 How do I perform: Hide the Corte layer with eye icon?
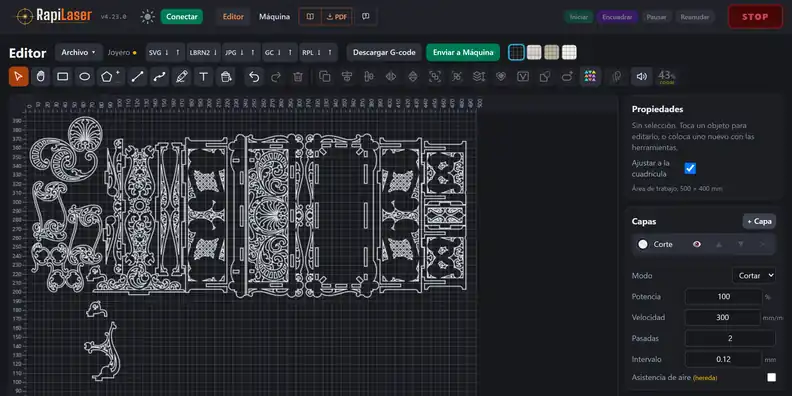pos(697,244)
